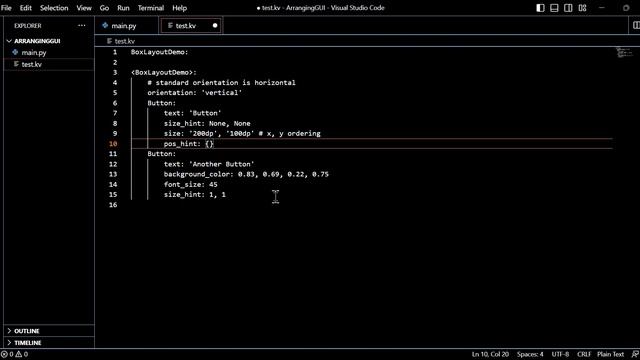Click '<BoxLayoutDemo>:' on line 3

pos(163,73)
